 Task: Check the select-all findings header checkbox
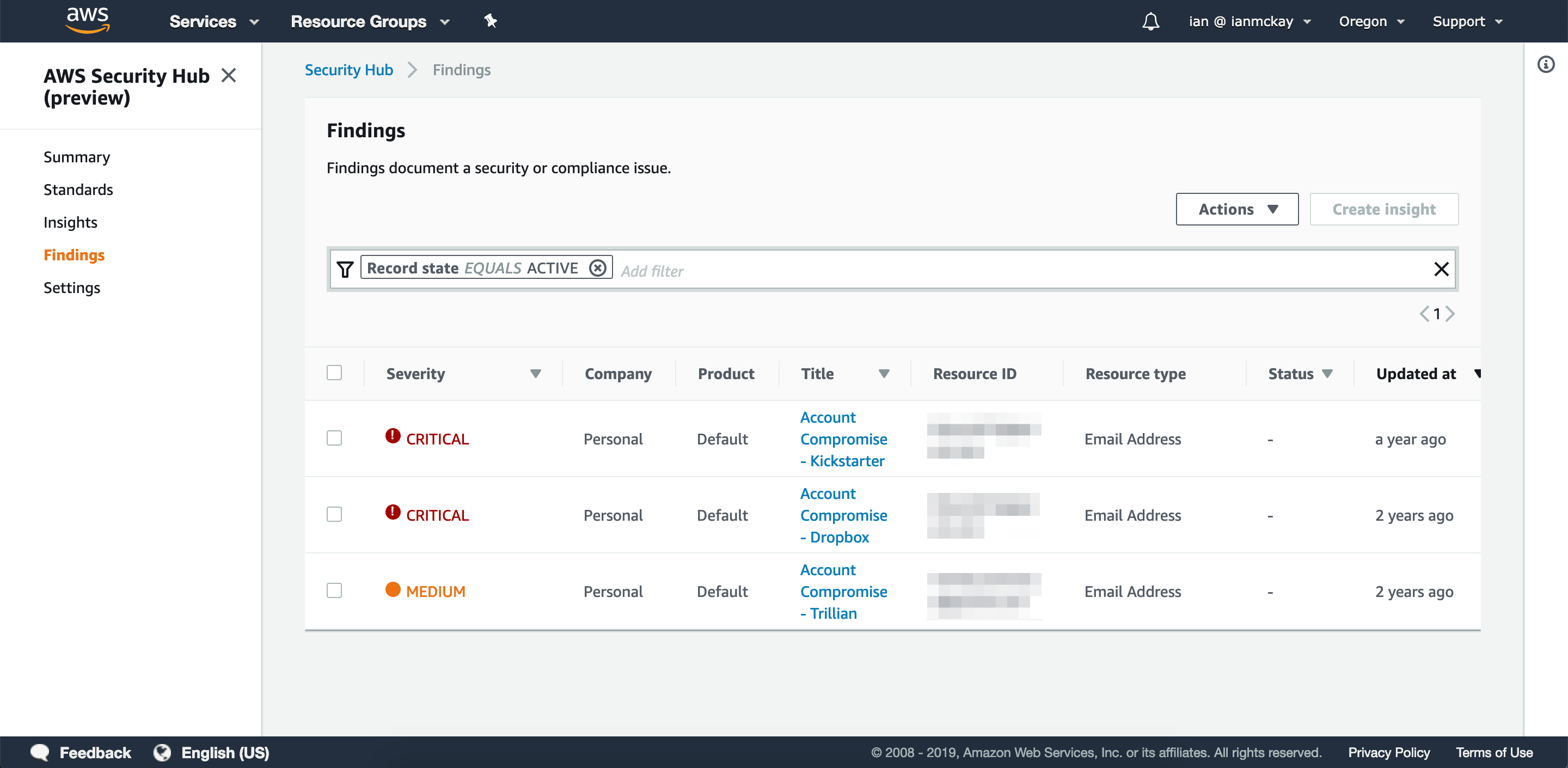334,373
